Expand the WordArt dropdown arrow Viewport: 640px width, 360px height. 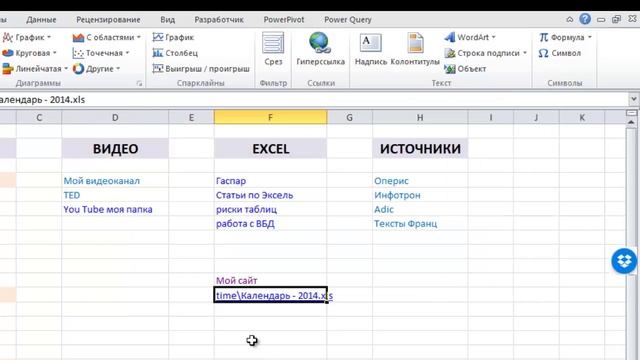[493, 37]
